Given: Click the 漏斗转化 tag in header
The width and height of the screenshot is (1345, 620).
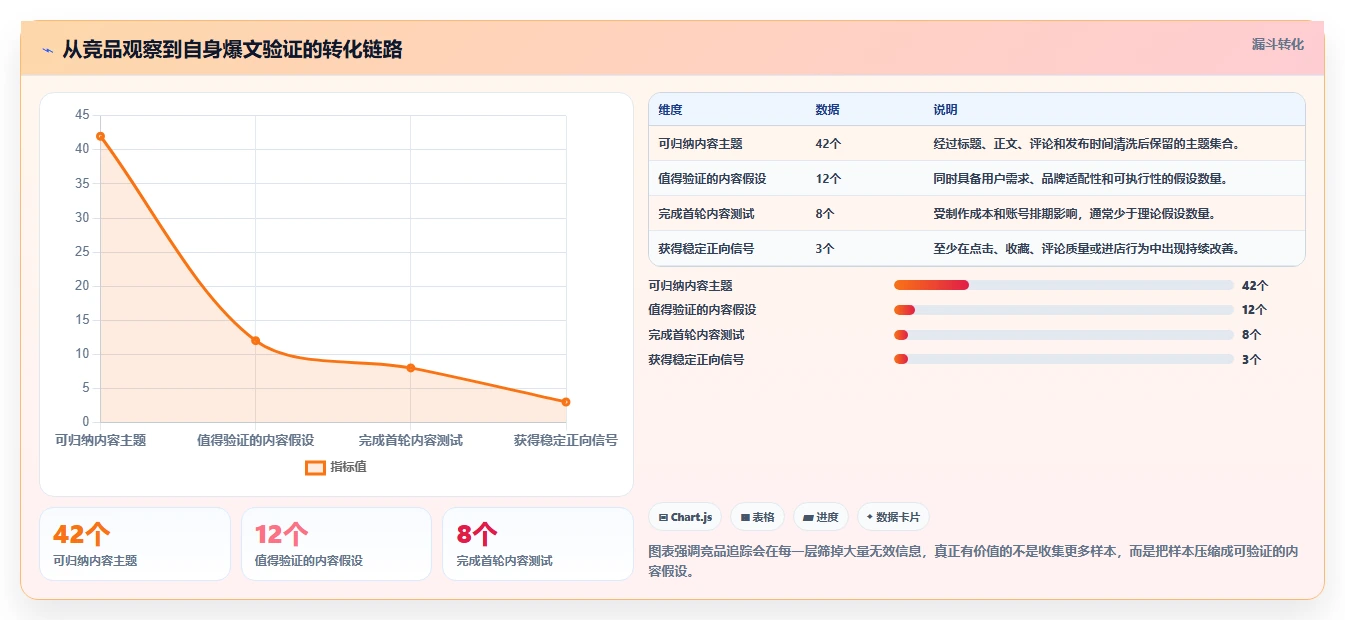Looking at the screenshot, I should [x=1277, y=44].
